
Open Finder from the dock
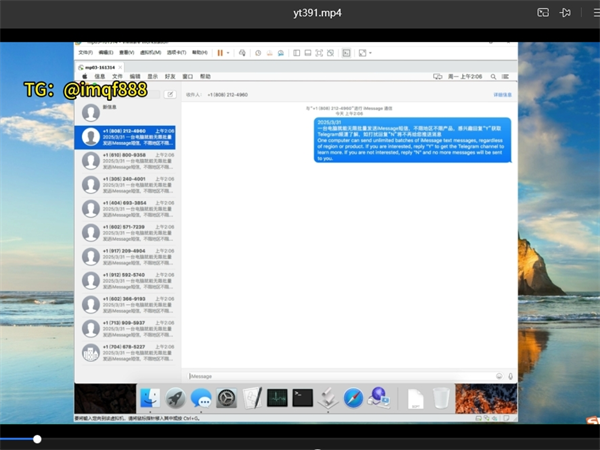tap(150, 398)
